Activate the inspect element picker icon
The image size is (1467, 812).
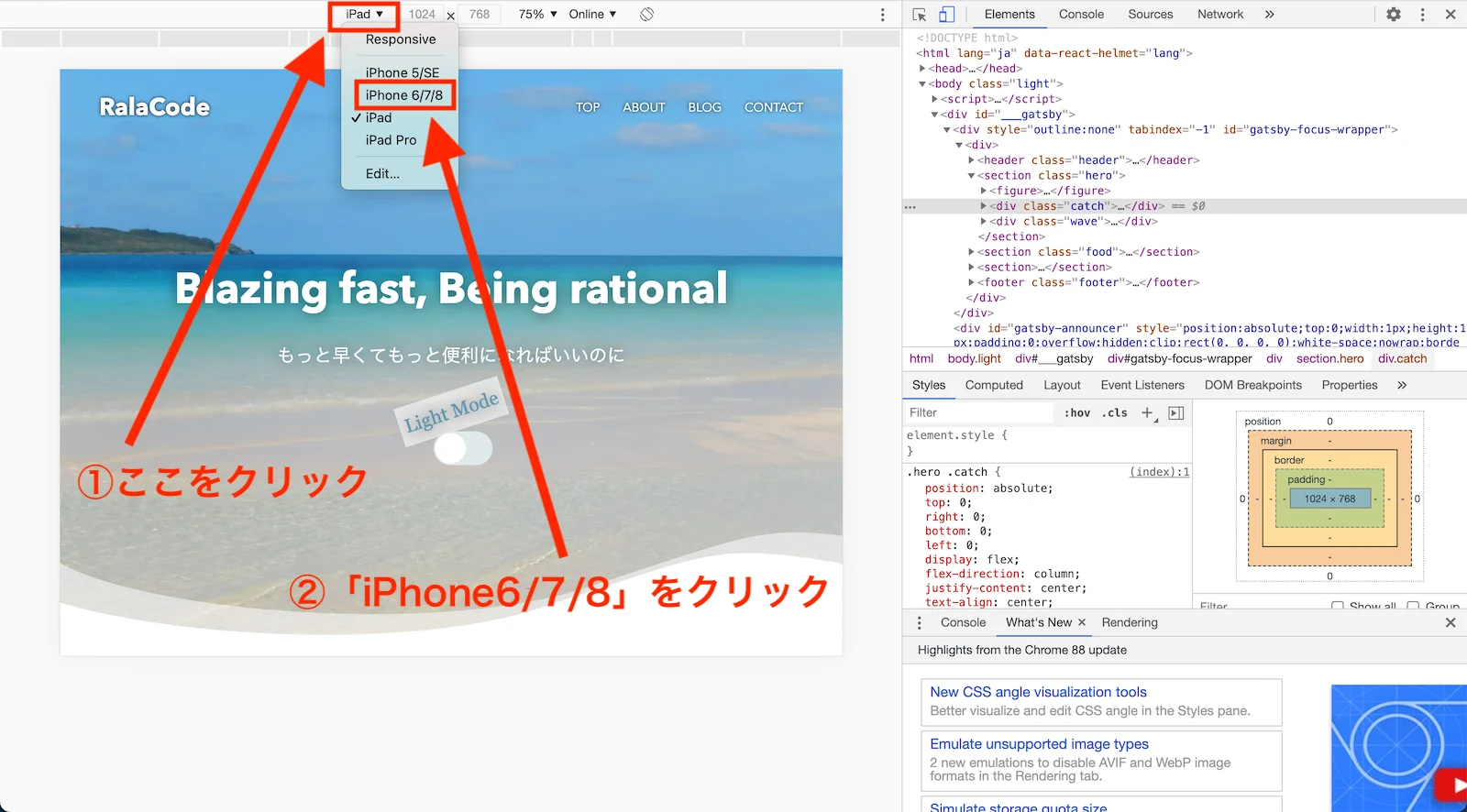coord(920,15)
